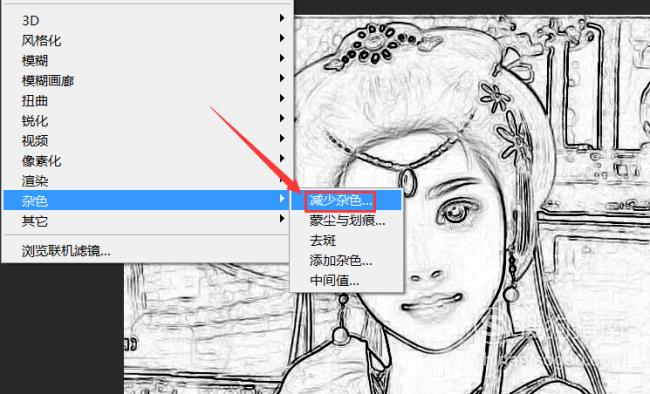Open the 3D filter submenu

(x=146, y=20)
